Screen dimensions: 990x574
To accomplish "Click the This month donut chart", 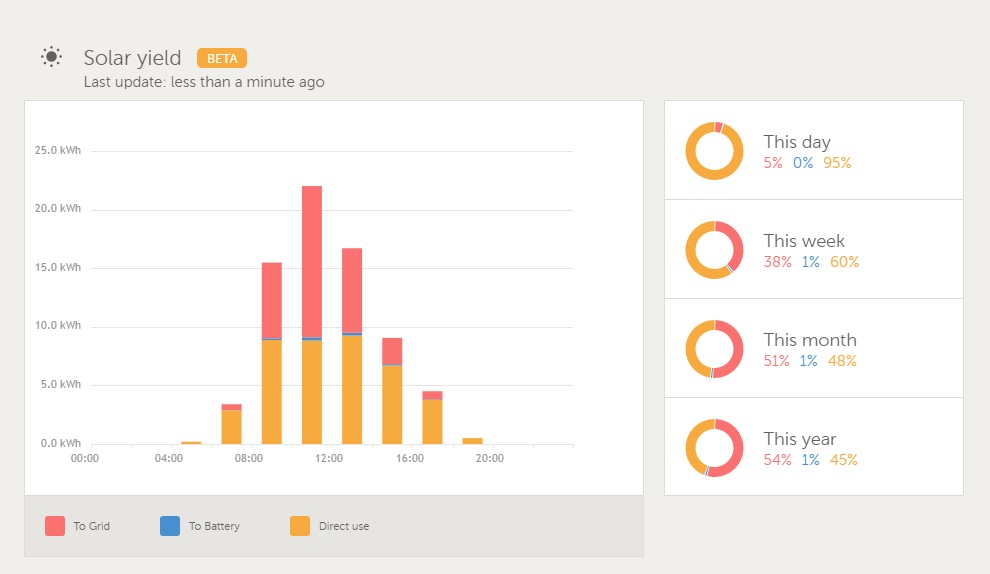I will [x=714, y=349].
